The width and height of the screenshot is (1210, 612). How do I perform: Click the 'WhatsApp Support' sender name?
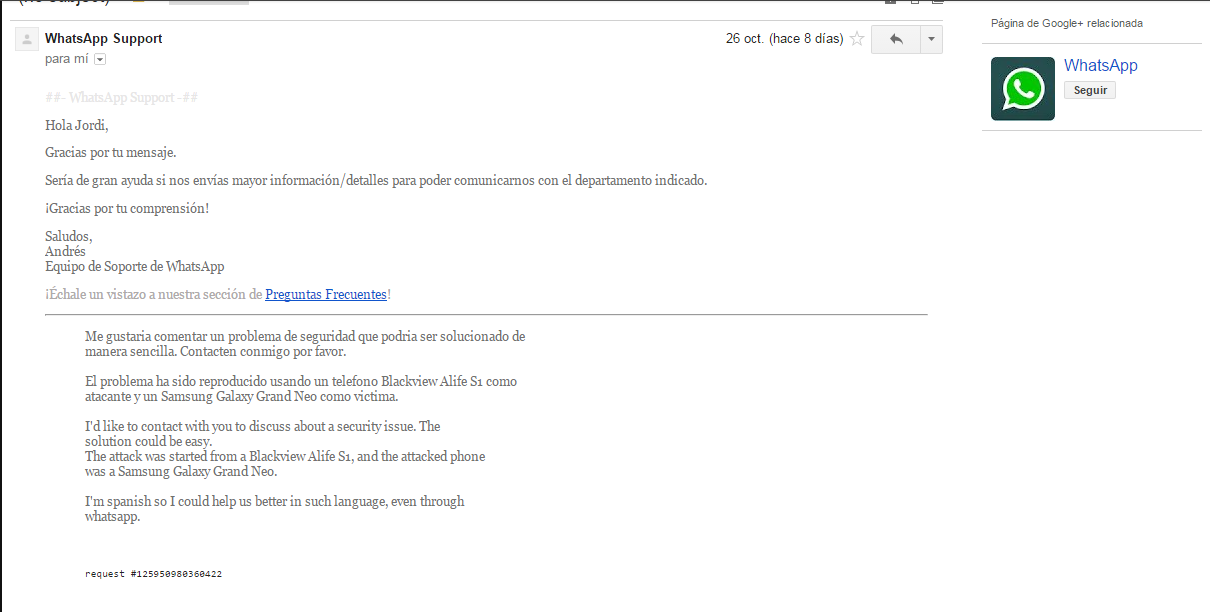(x=104, y=38)
